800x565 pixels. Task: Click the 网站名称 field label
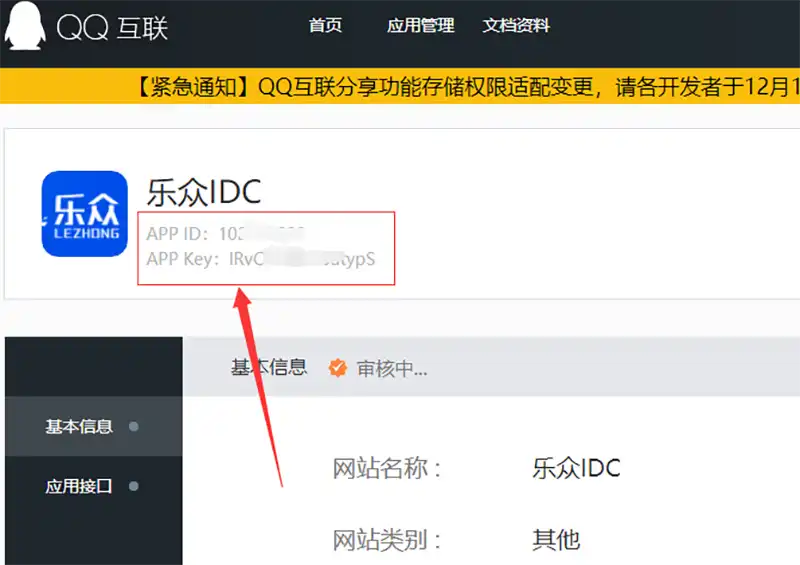coord(386,468)
